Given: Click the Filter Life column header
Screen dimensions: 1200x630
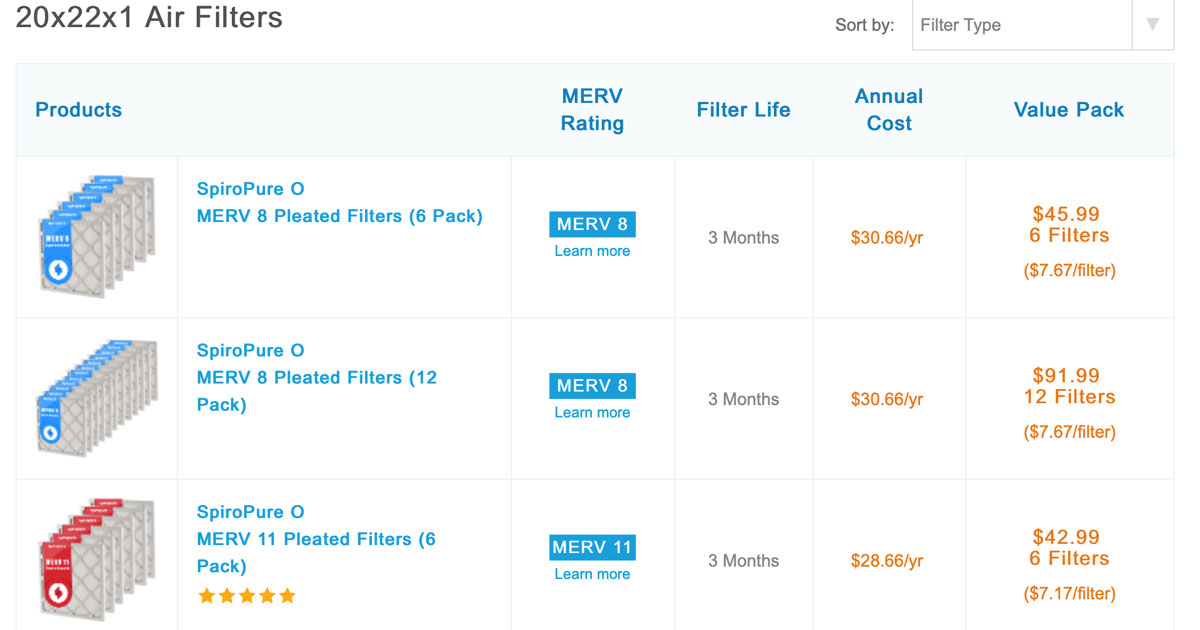Looking at the screenshot, I should [743, 110].
